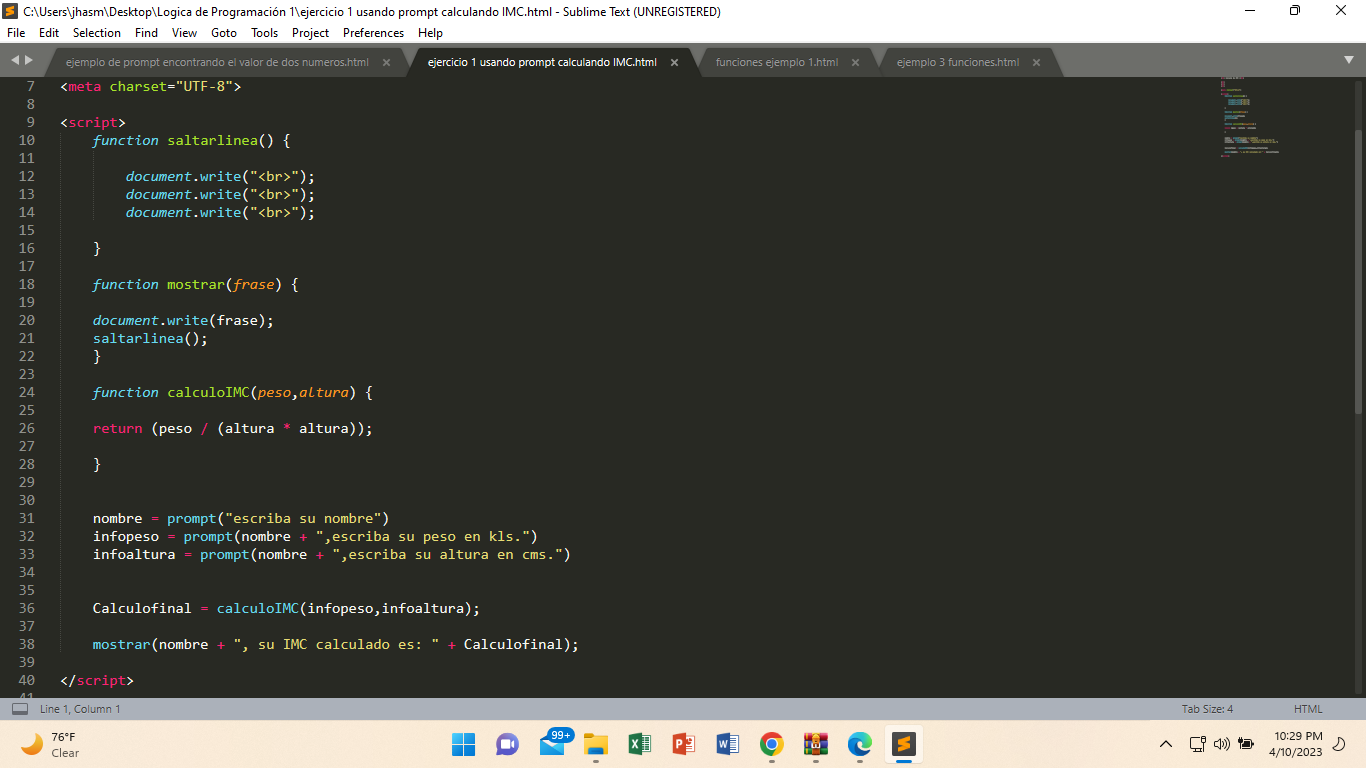Screen dimensions: 1366x768
Task: Open the volume tray icon
Action: (1222, 744)
